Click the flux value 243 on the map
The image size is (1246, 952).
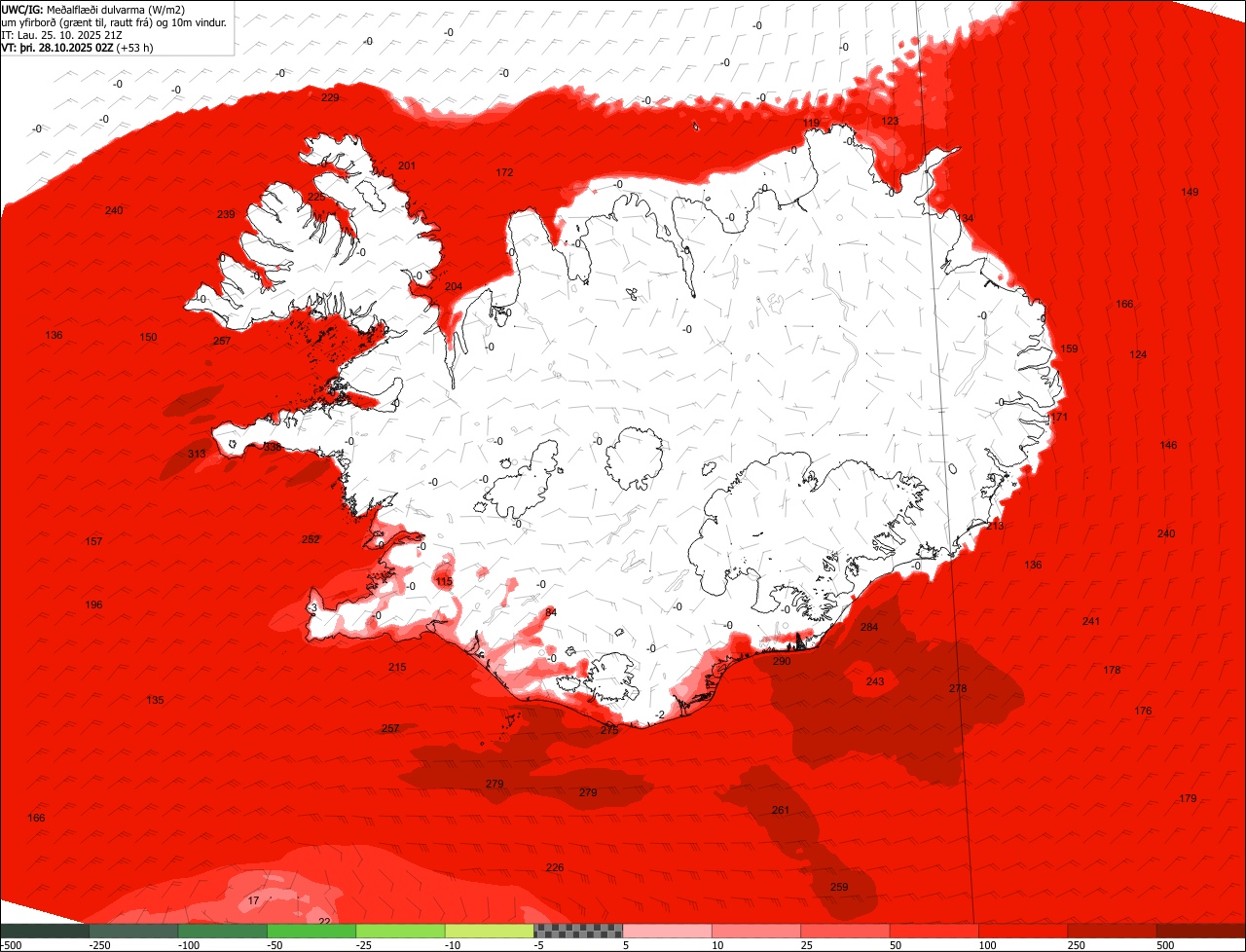click(x=875, y=681)
